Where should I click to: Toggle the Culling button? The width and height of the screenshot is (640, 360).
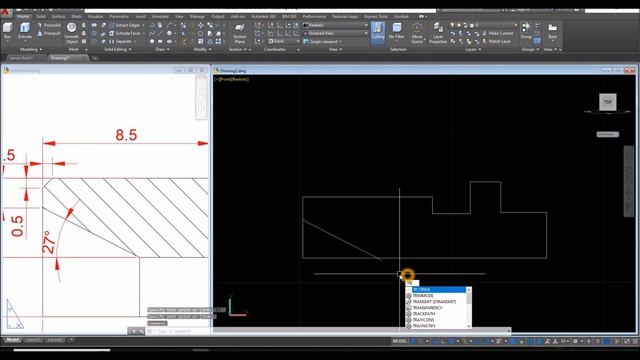point(378,32)
